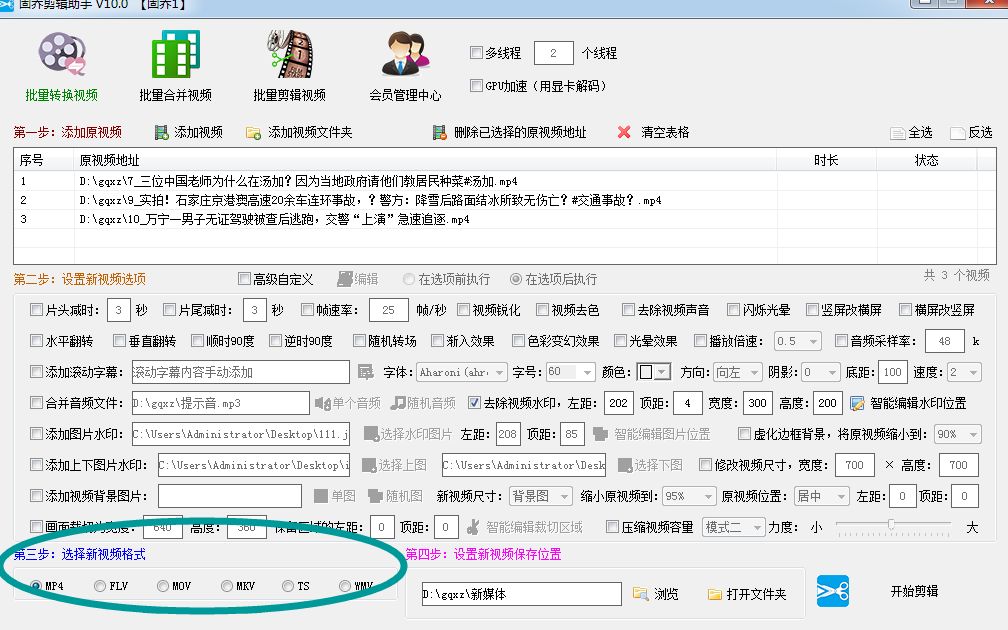Check 去除视频声音 checkbox
The height and width of the screenshot is (630, 1008).
[x=629, y=310]
